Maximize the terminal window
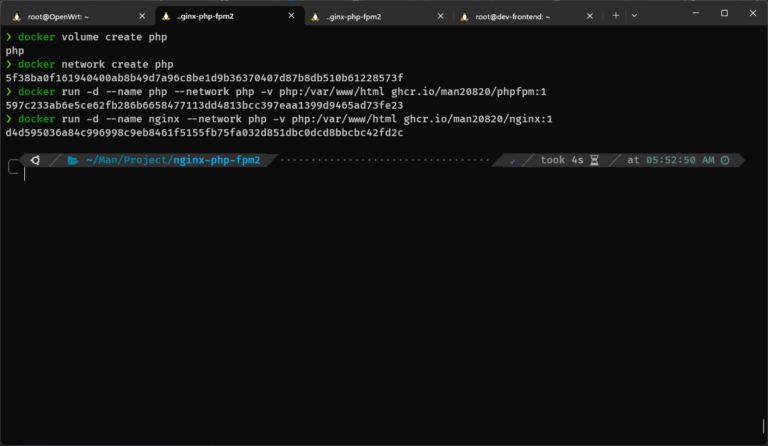The image size is (768, 446). click(724, 13)
